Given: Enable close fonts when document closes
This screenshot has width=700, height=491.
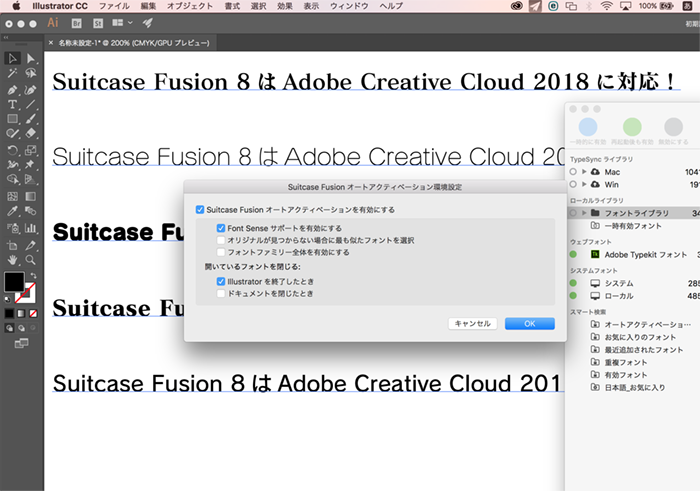Looking at the screenshot, I should (x=221, y=293).
